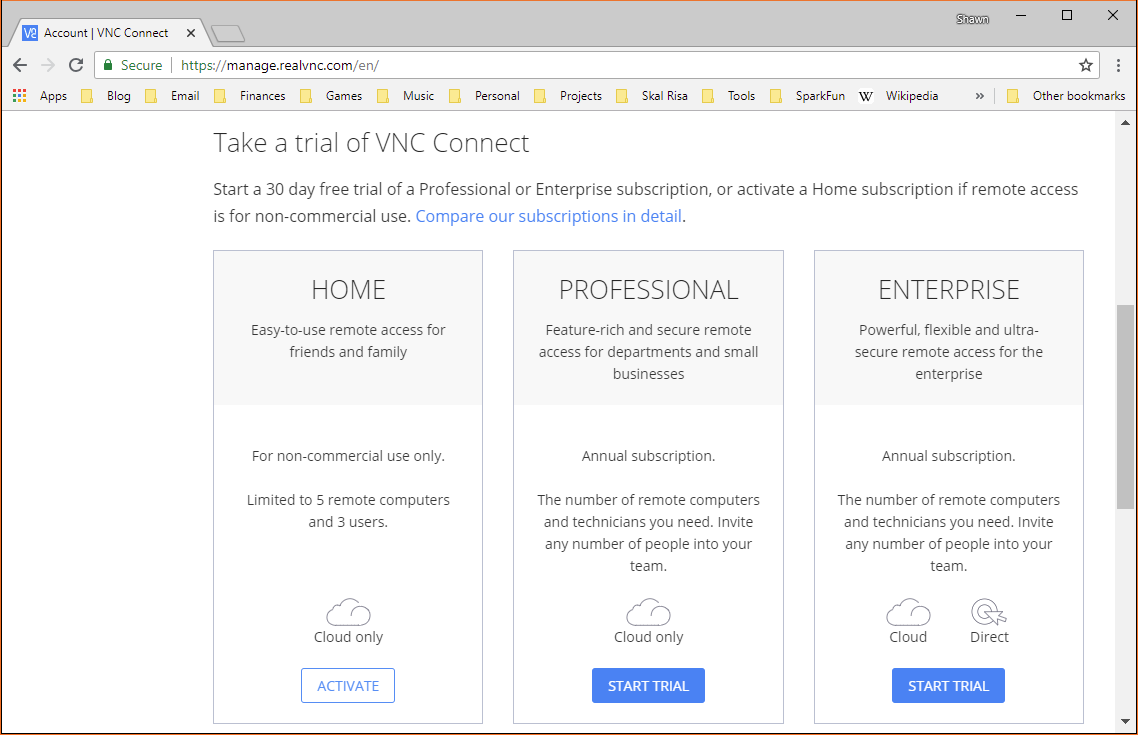
Task: Open the Music bookmarks folder
Action: 406,96
